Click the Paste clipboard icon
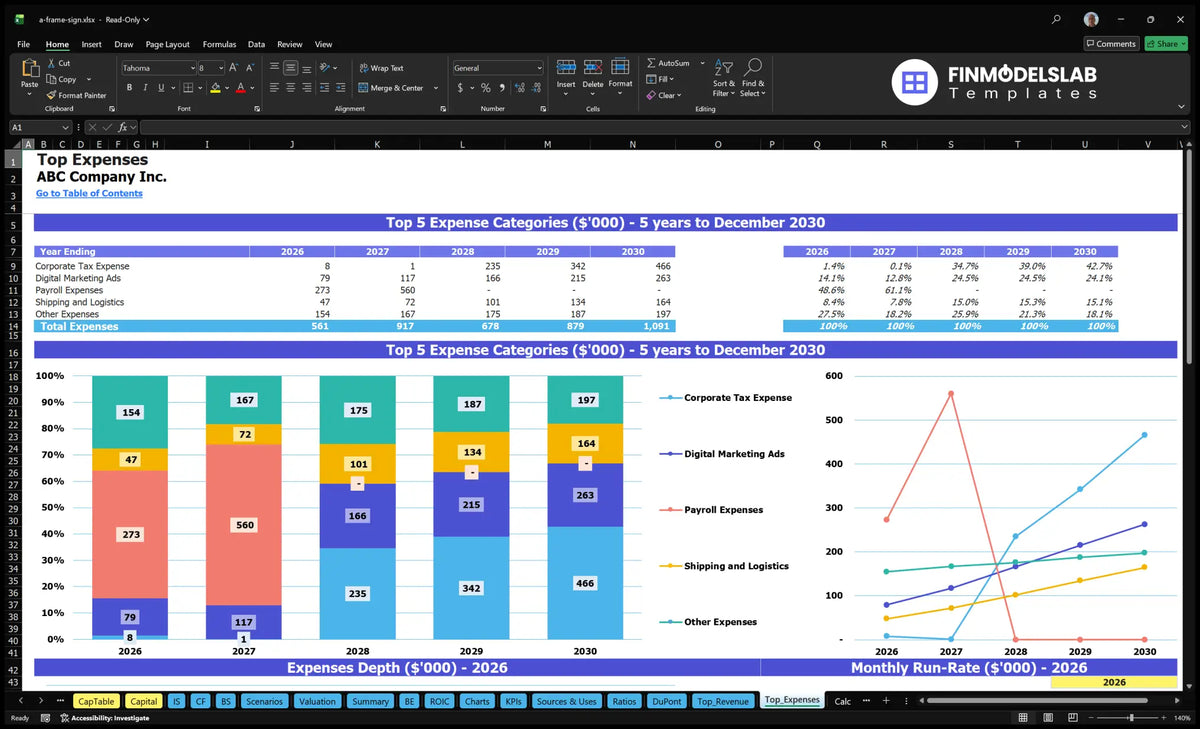The height and width of the screenshot is (729, 1200). (29, 69)
